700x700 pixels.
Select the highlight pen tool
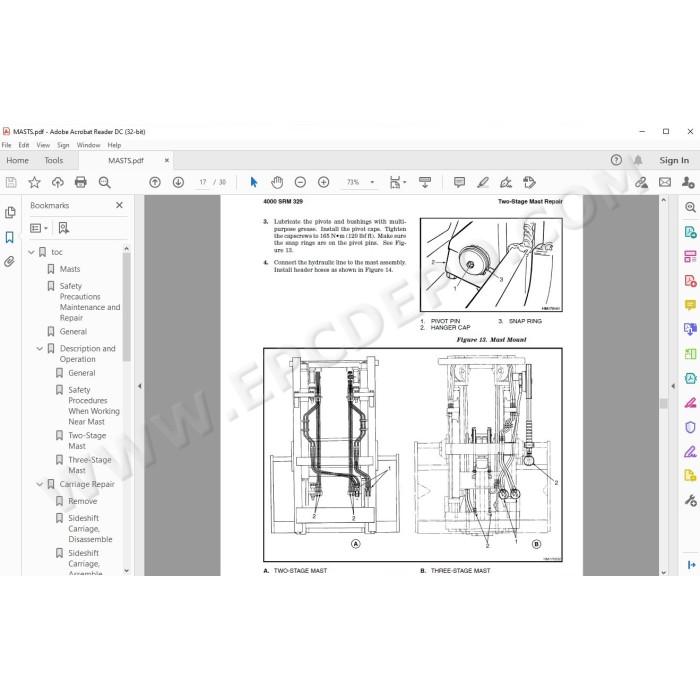click(483, 183)
